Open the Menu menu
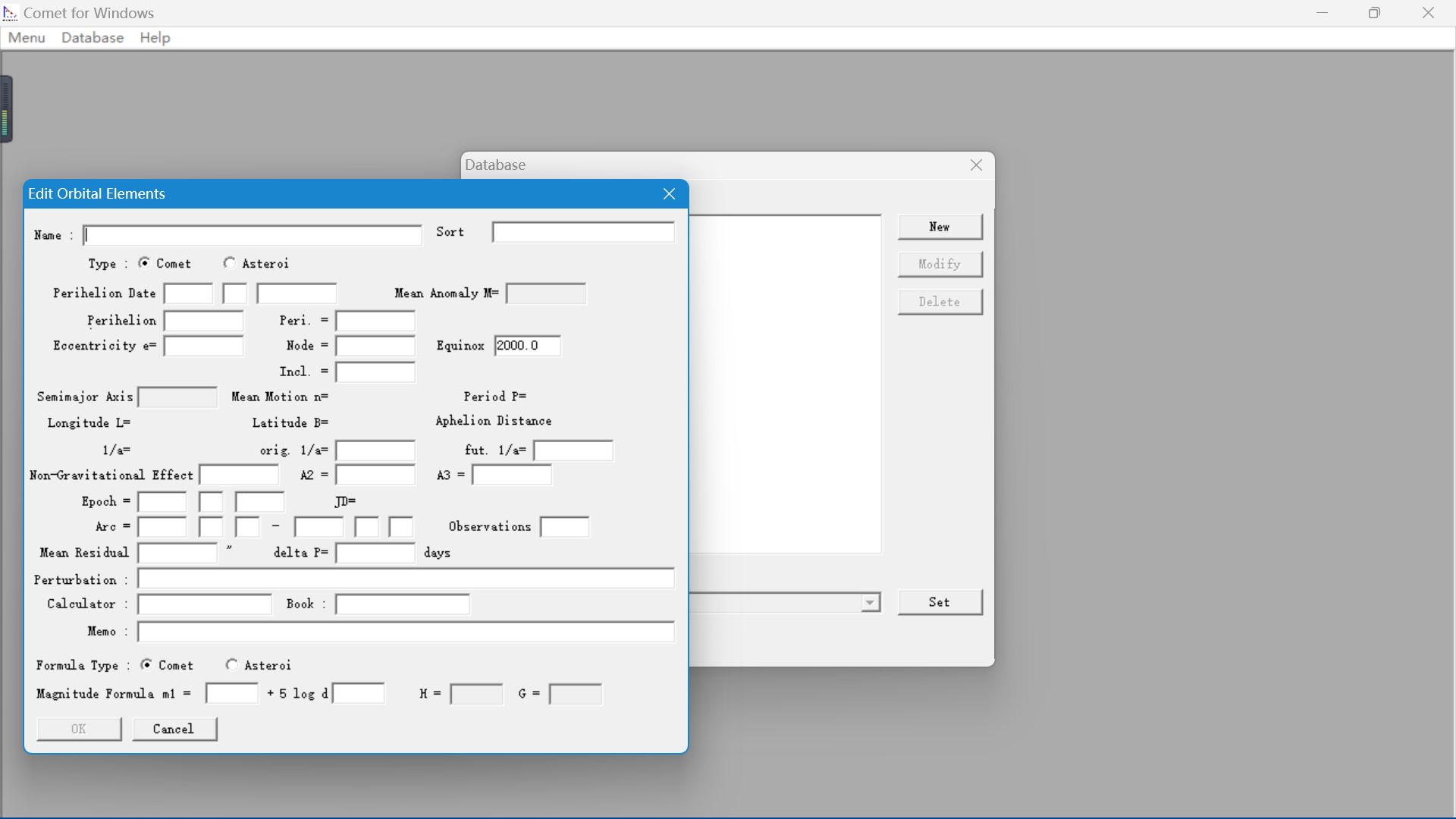 point(27,38)
